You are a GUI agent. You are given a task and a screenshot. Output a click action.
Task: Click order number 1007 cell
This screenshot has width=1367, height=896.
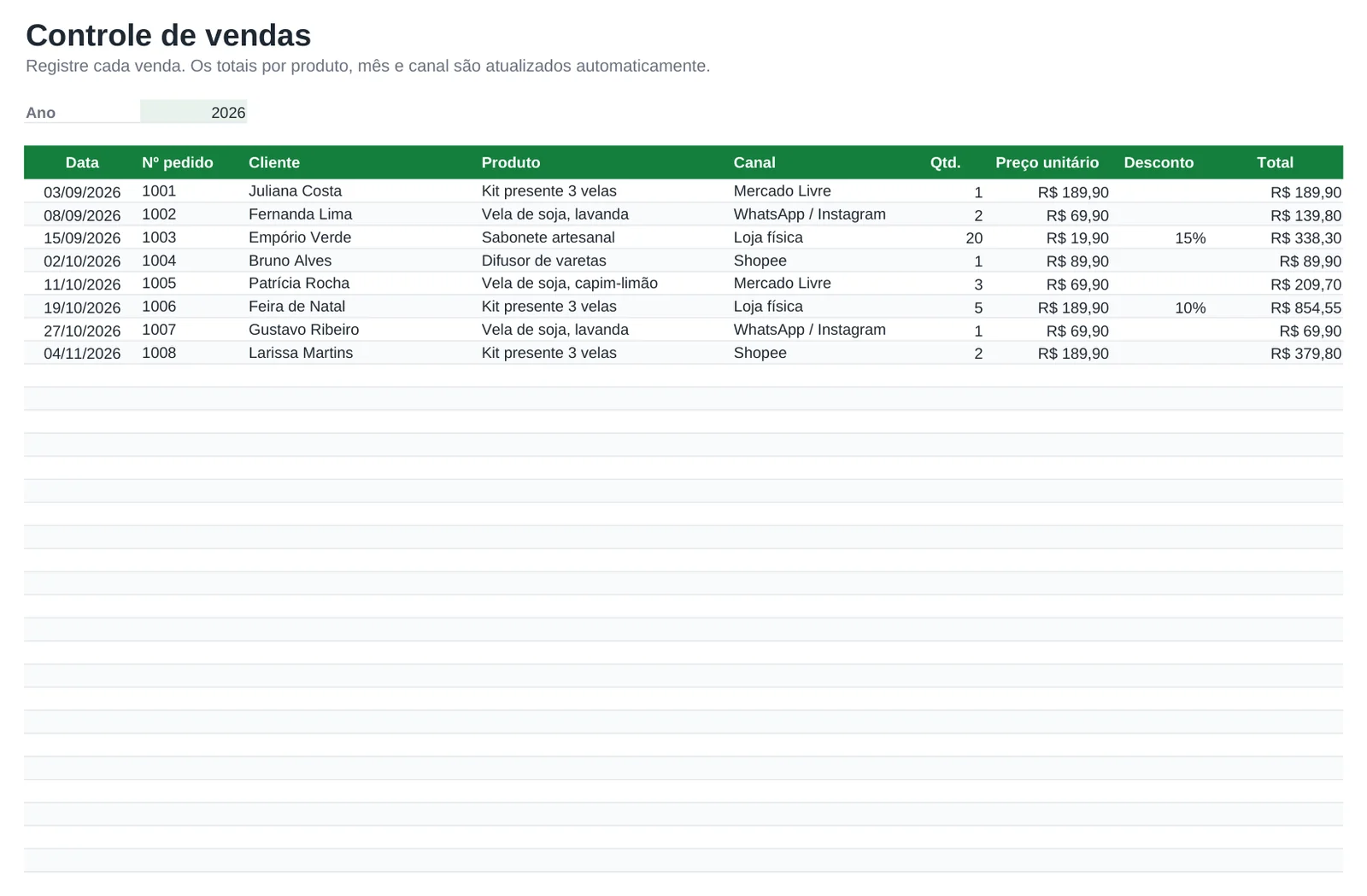(193, 330)
